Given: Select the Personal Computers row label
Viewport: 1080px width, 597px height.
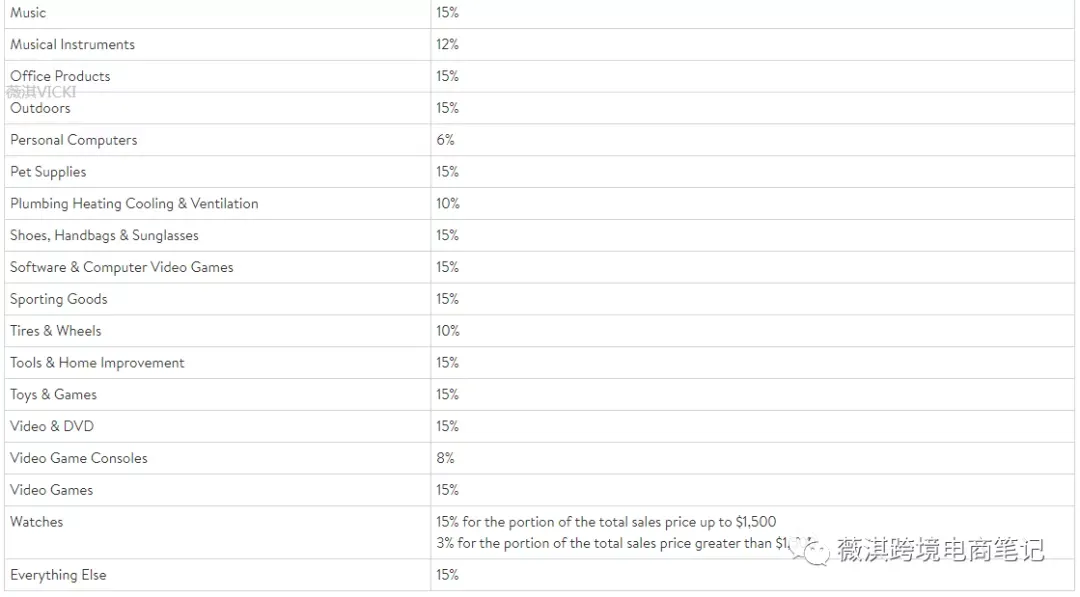Looking at the screenshot, I should (x=74, y=140).
